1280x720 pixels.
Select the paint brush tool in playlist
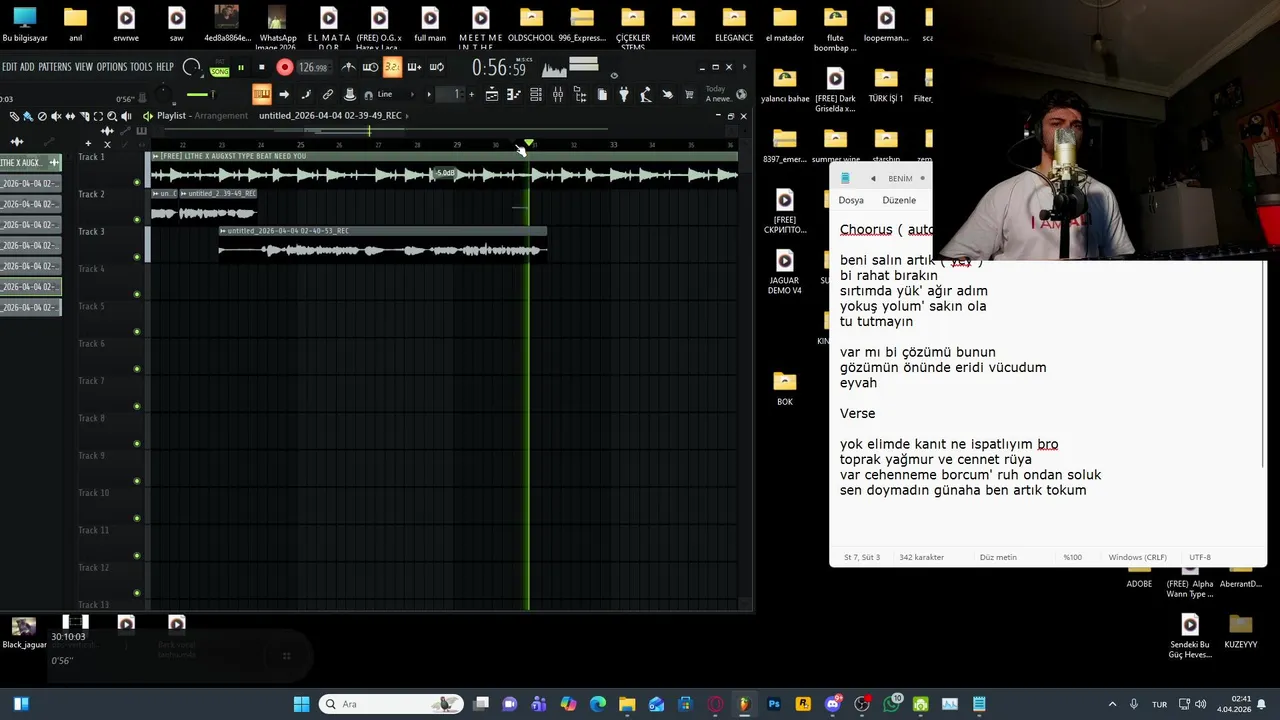(x=28, y=116)
